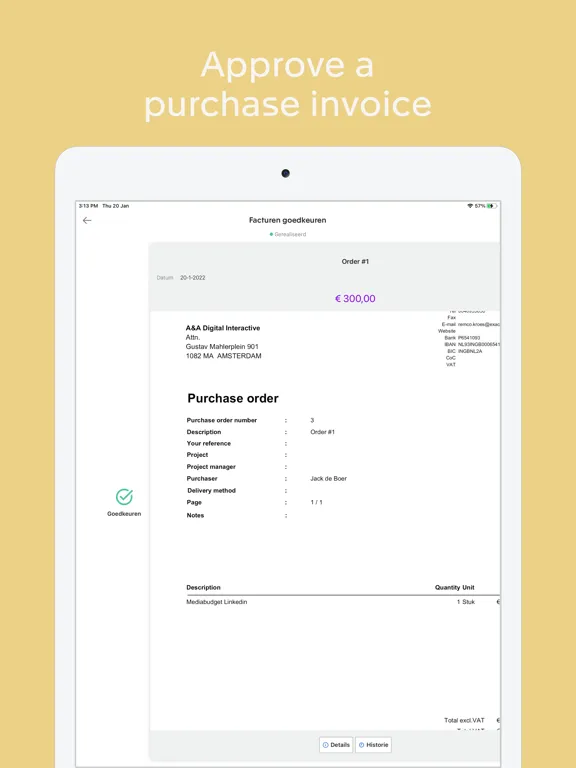Viewport: 576px width, 768px height.
Task: Tap the Gerealiseerd status label
Action: 288,235
